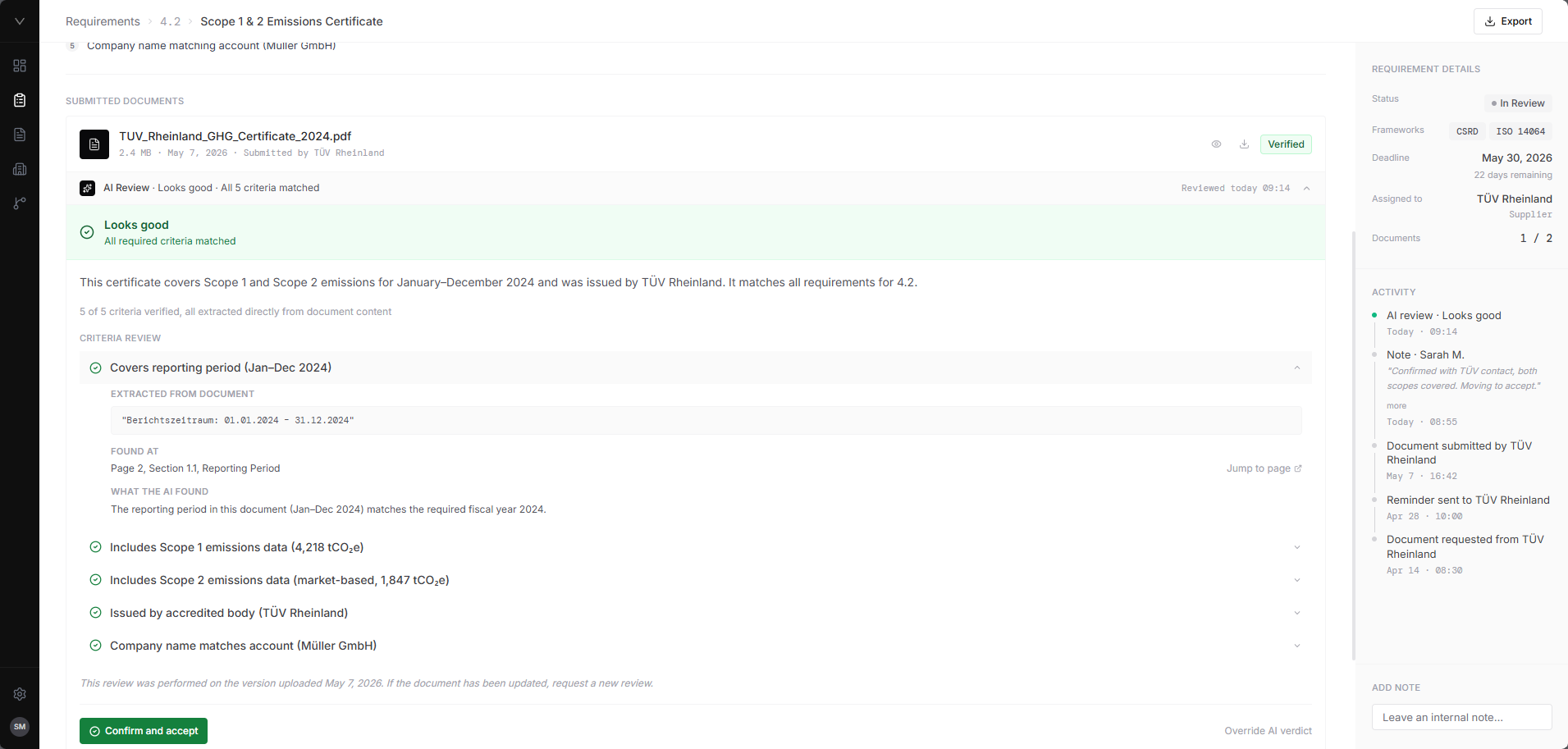Click the sidebar collapse chevron icon

tap(20, 21)
